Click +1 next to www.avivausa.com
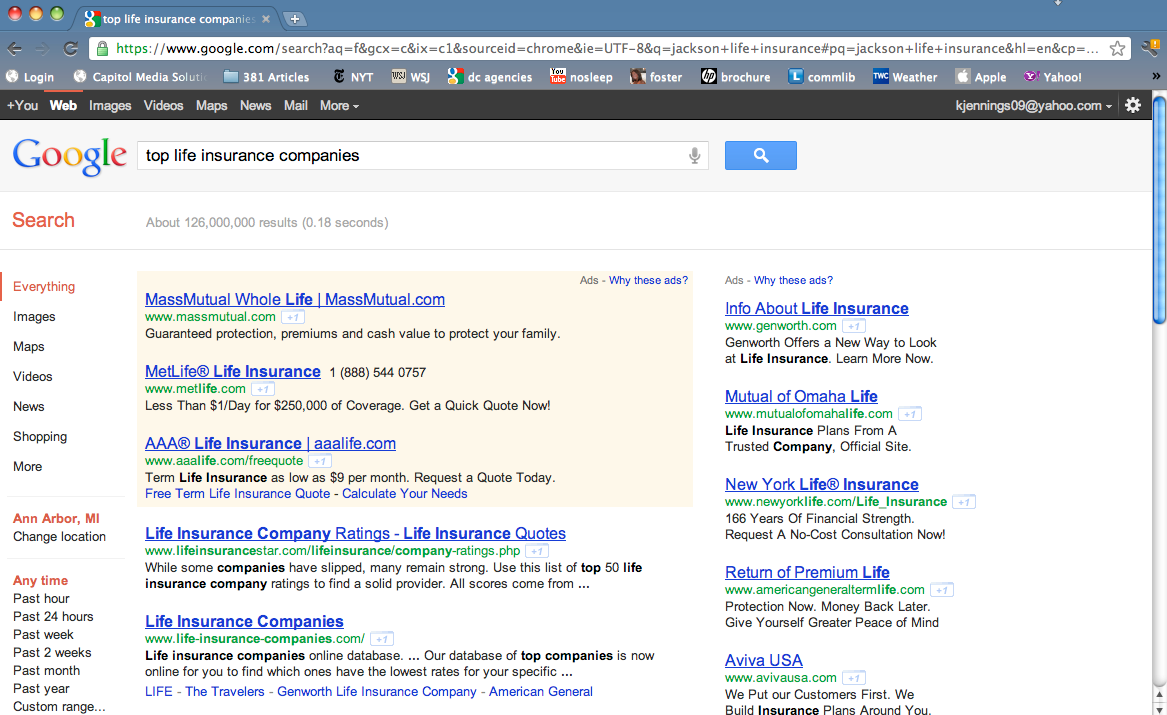The height and width of the screenshot is (715, 1167). click(854, 678)
